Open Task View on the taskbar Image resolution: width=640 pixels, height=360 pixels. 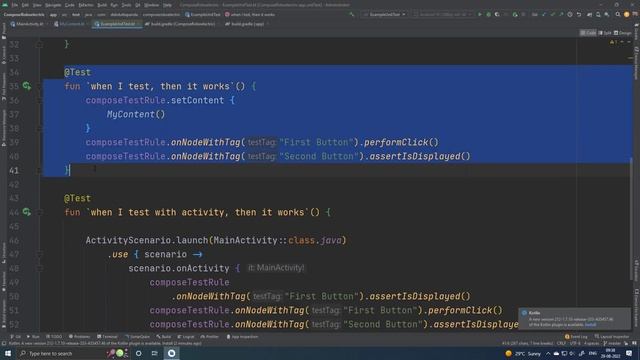coord(155,353)
